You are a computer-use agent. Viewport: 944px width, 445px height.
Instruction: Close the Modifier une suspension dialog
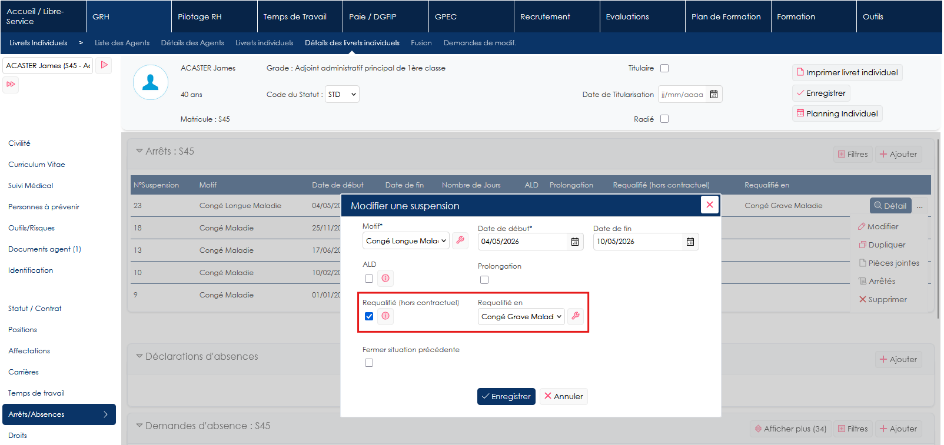(x=710, y=205)
